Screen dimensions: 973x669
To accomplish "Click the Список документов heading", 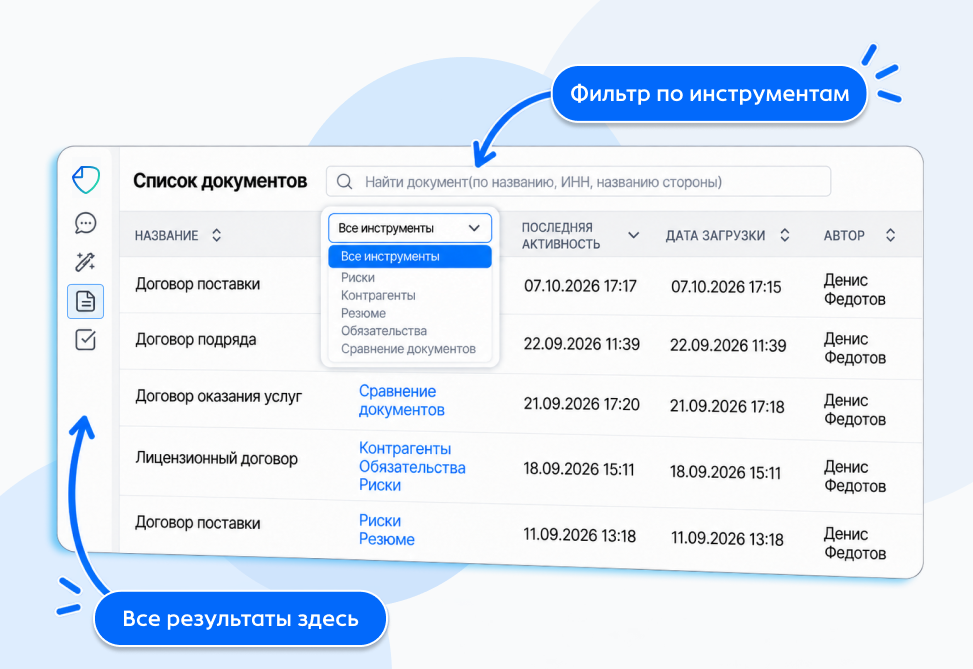I will pos(220,181).
